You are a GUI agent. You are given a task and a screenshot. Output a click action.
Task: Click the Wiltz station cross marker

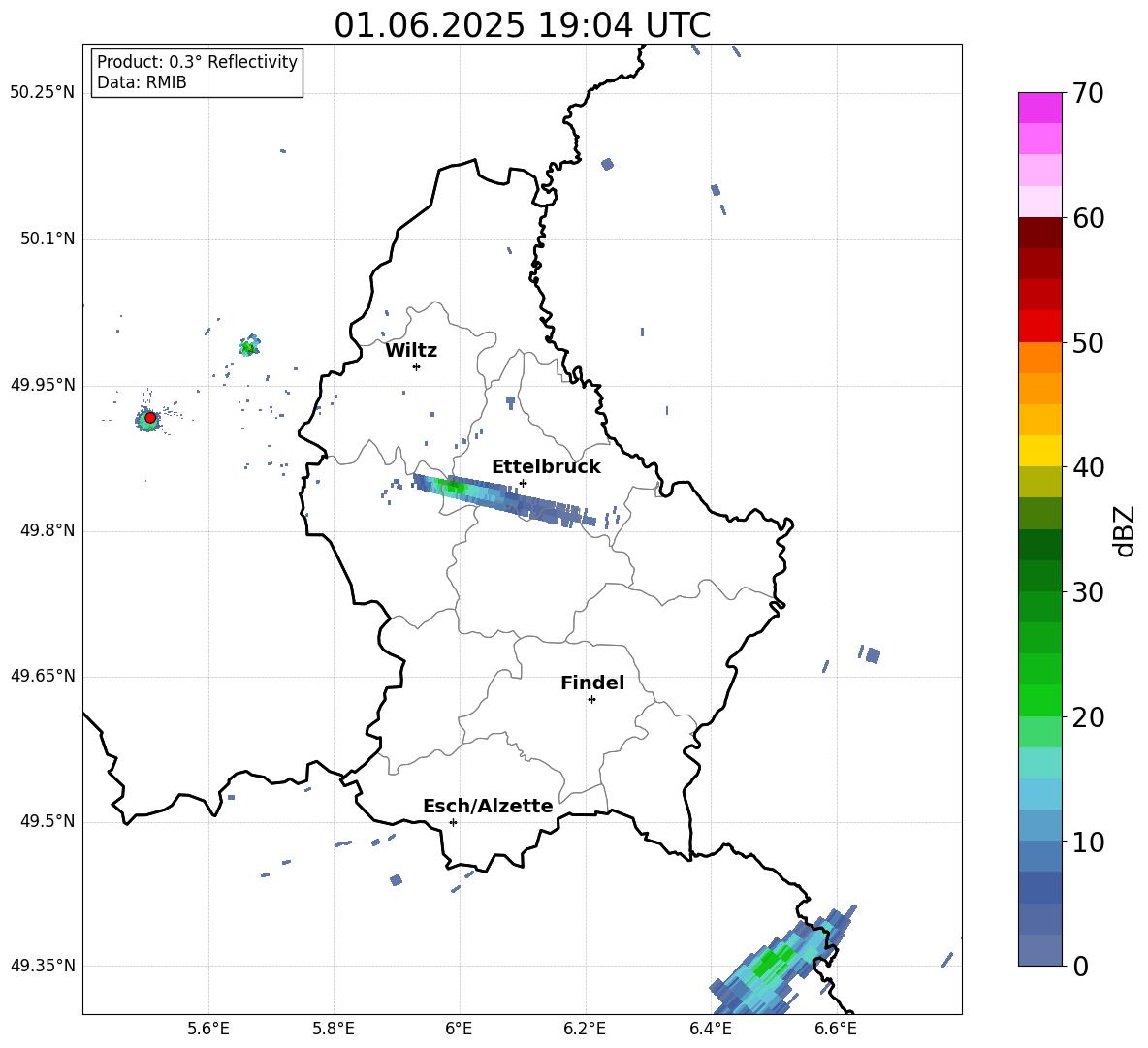[417, 366]
